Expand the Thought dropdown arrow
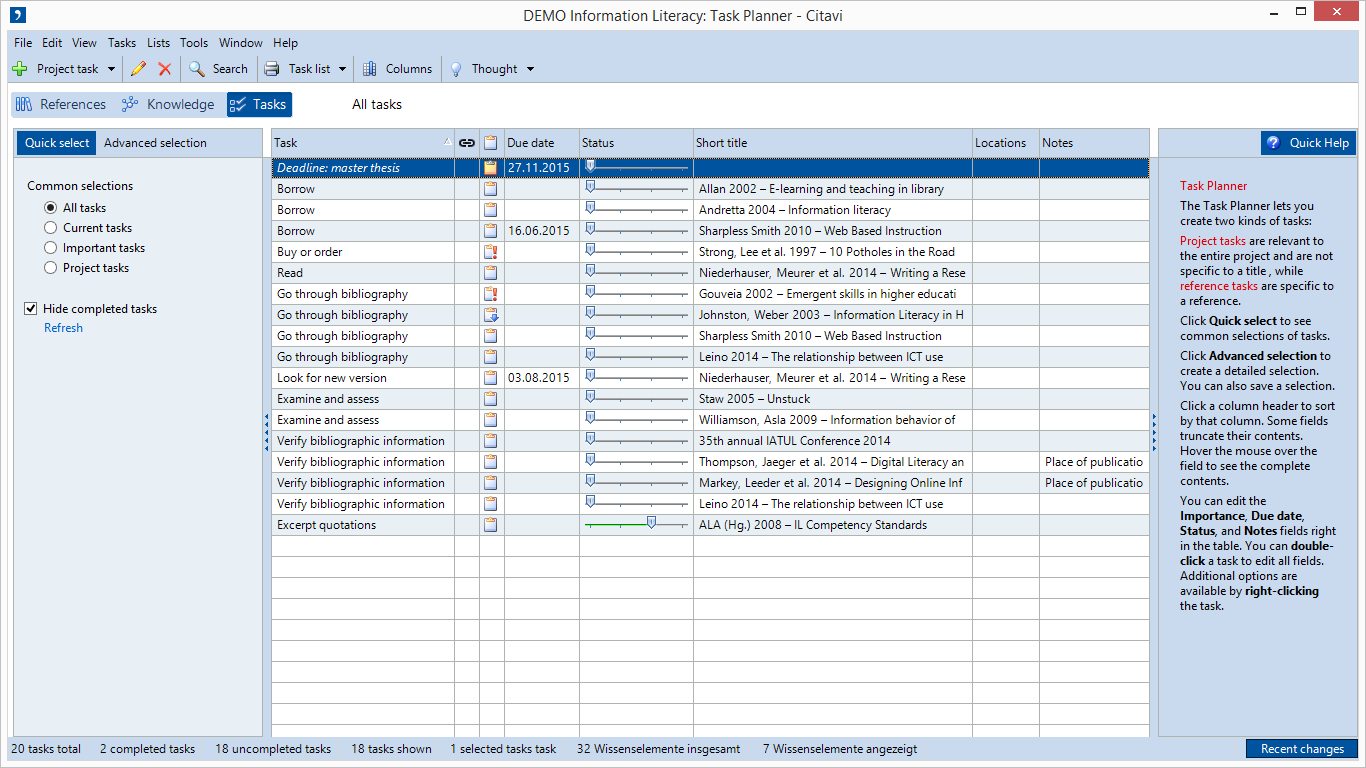The image size is (1366, 768). (x=530, y=69)
